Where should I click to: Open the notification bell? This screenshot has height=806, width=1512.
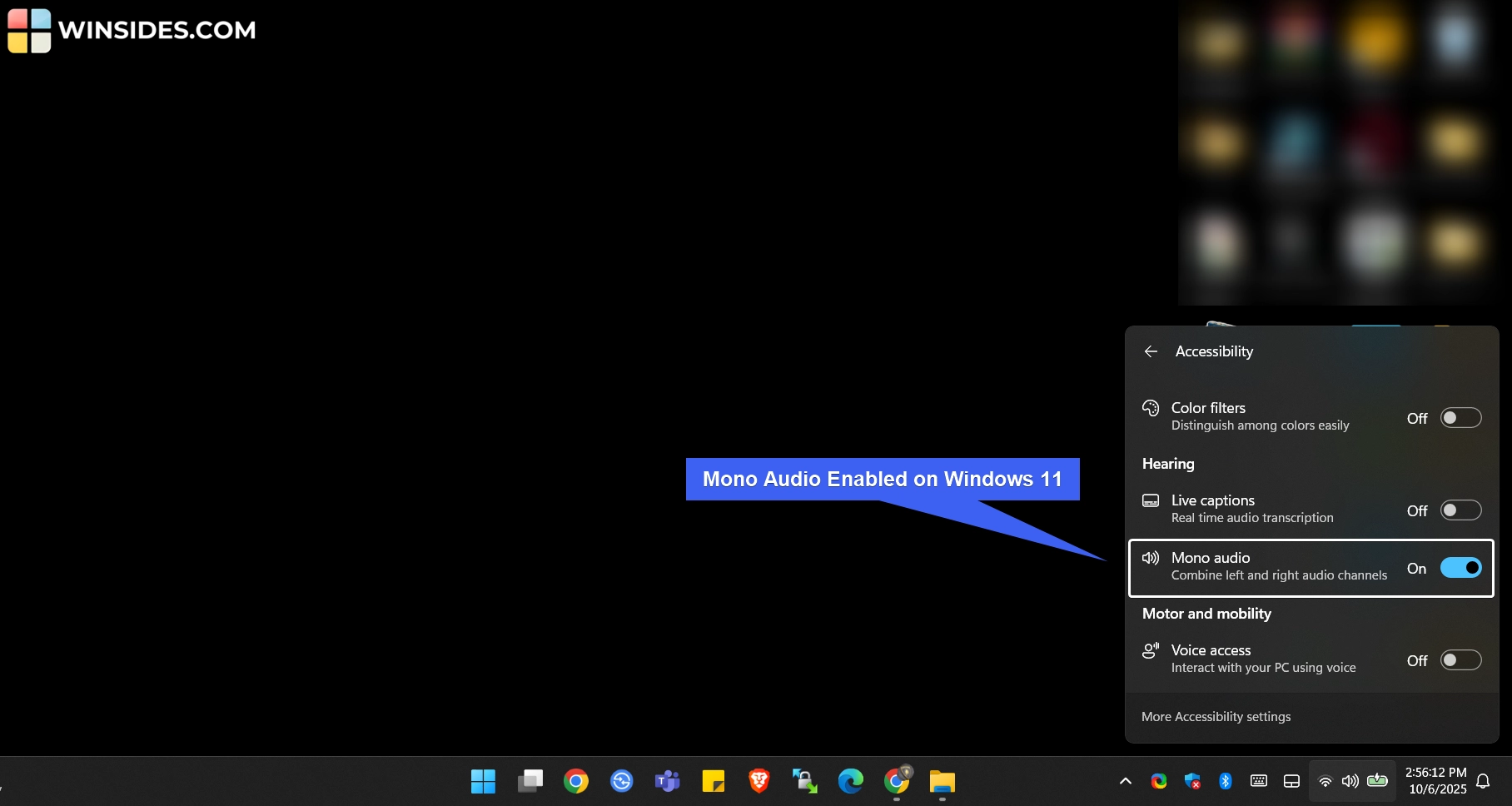[1483, 781]
